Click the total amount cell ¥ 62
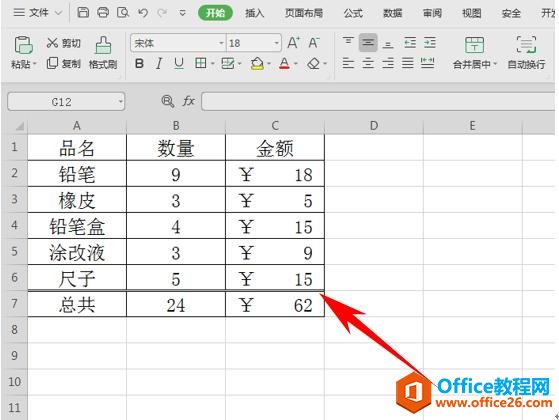The height and width of the screenshot is (420, 559). (x=275, y=304)
